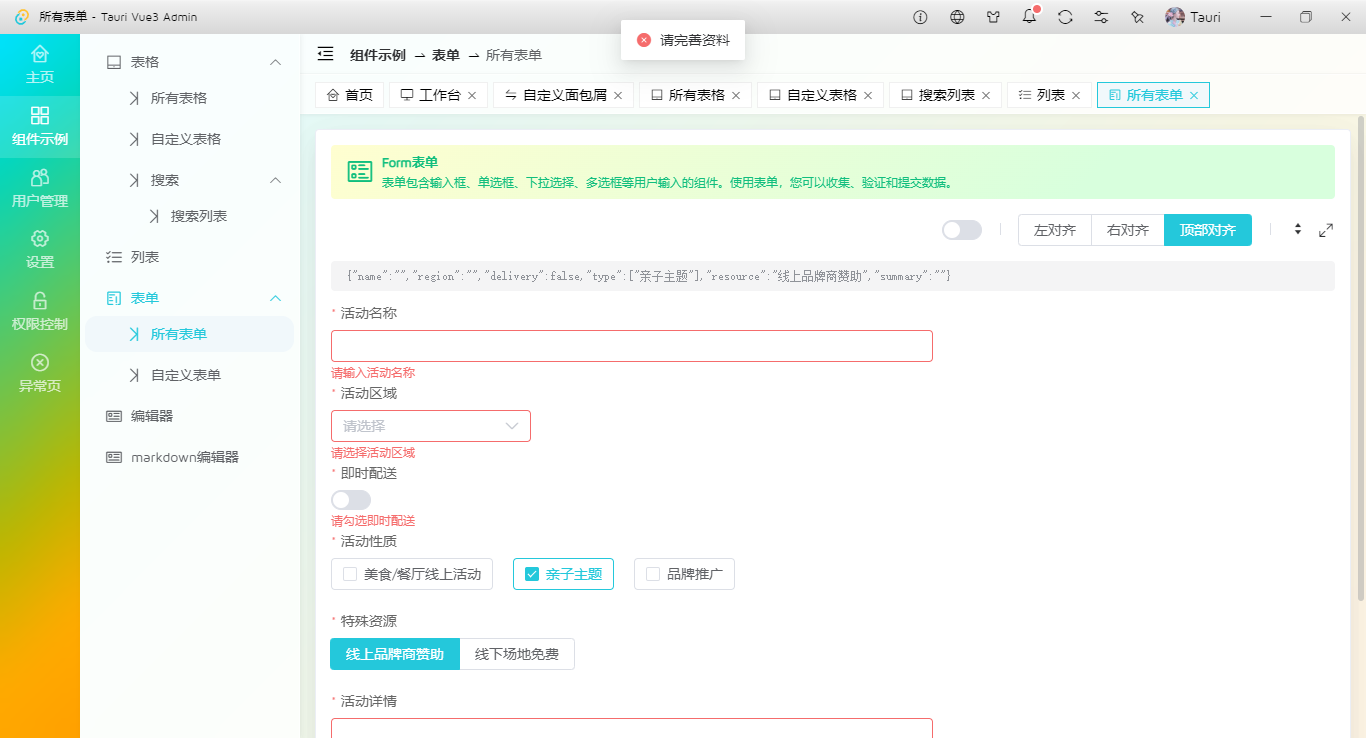Click the refresh icon in title bar
1366x738 pixels.
1065,17
